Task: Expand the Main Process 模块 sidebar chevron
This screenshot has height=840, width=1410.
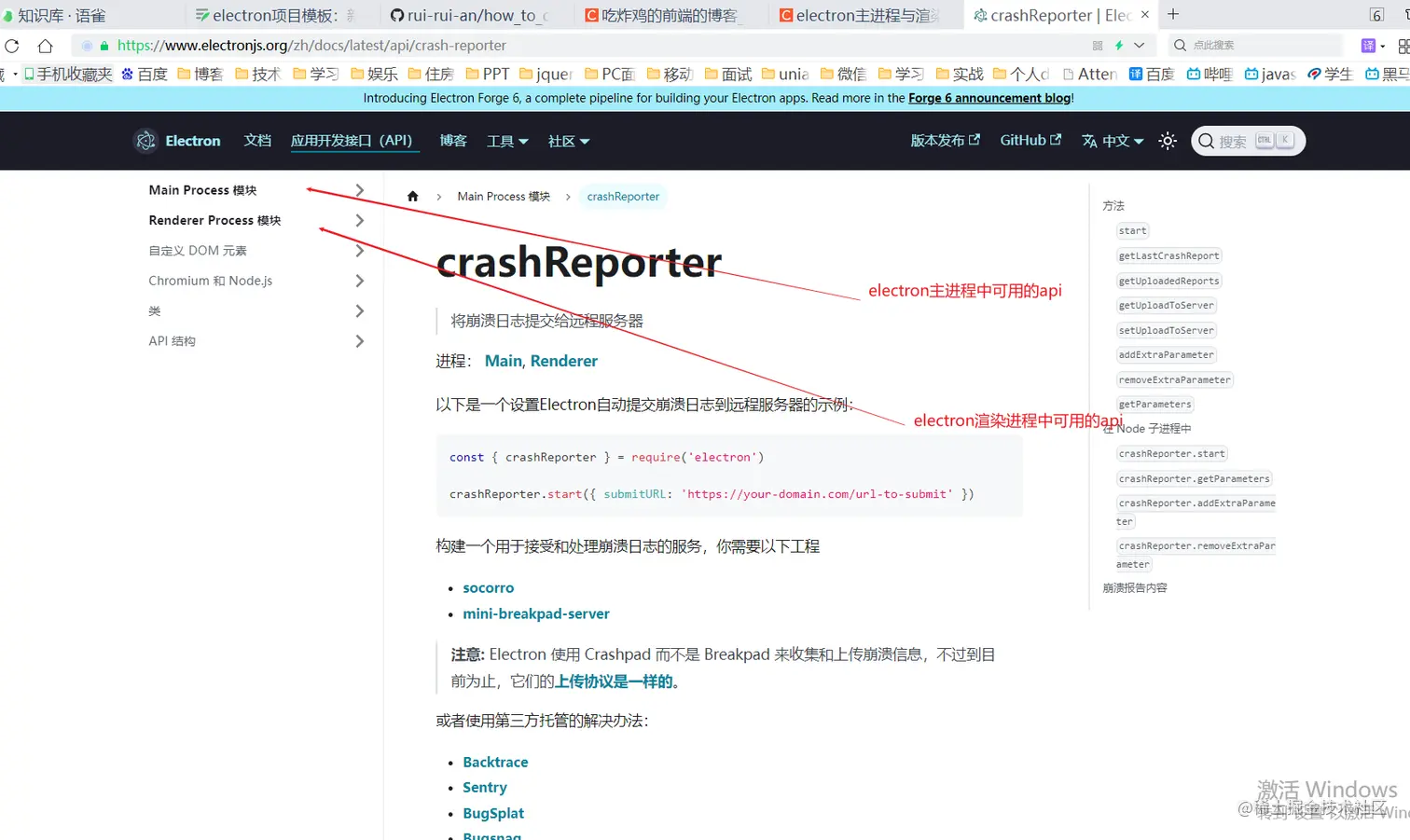Action: (360, 190)
